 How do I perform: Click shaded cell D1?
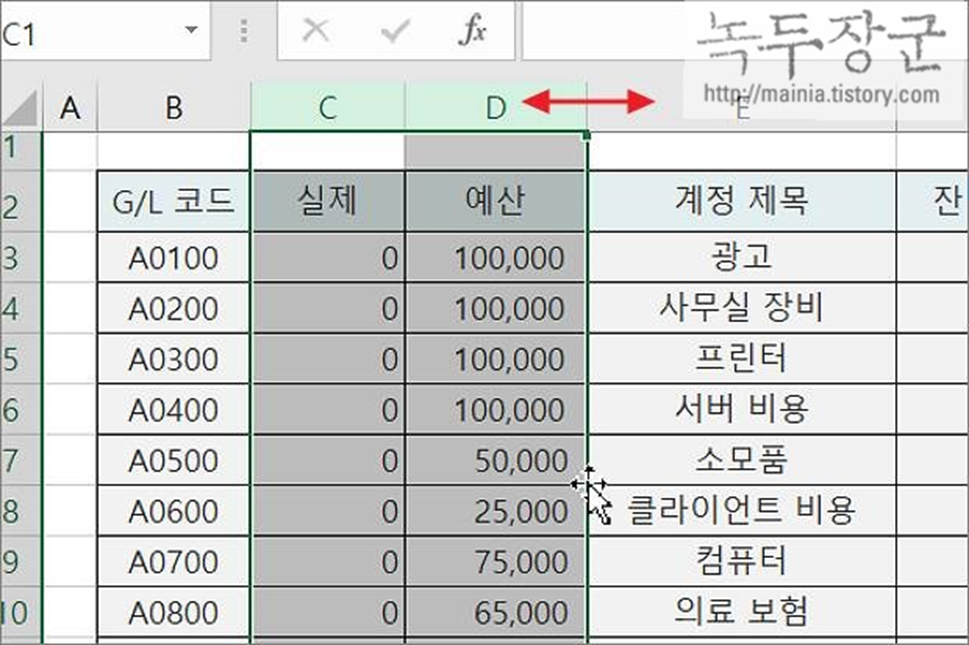point(495,150)
